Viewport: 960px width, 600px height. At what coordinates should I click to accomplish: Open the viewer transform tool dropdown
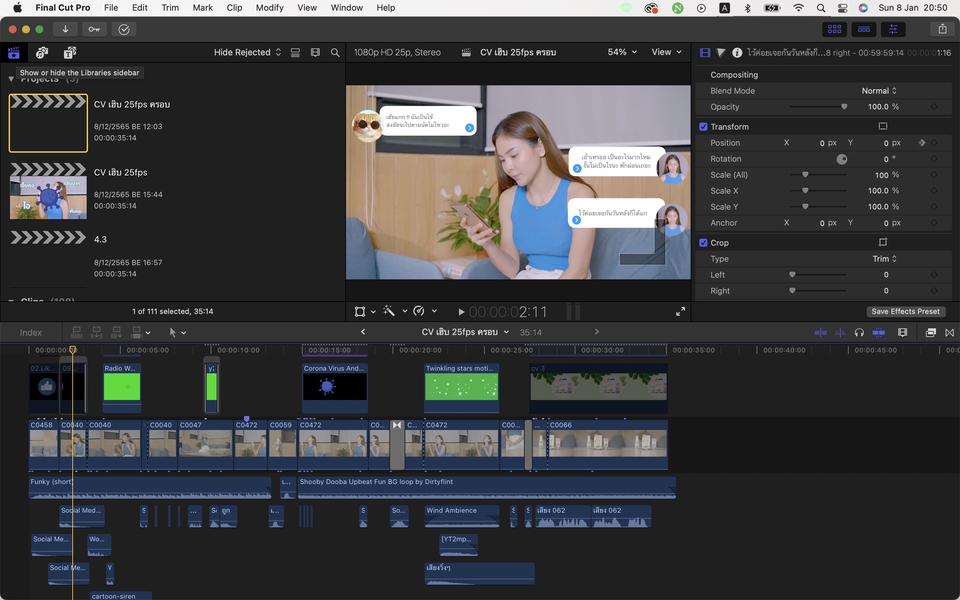(365, 311)
